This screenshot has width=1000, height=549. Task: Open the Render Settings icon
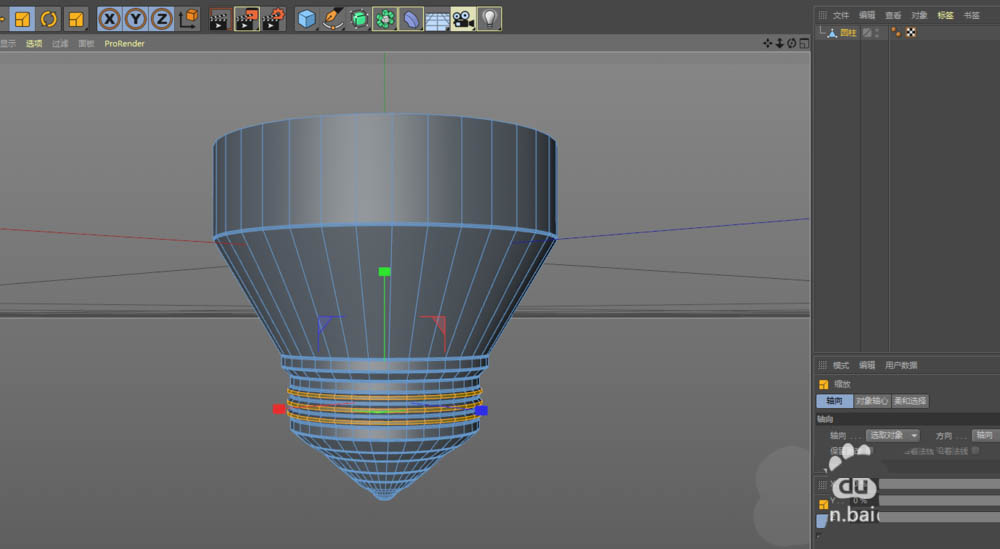coord(273,19)
